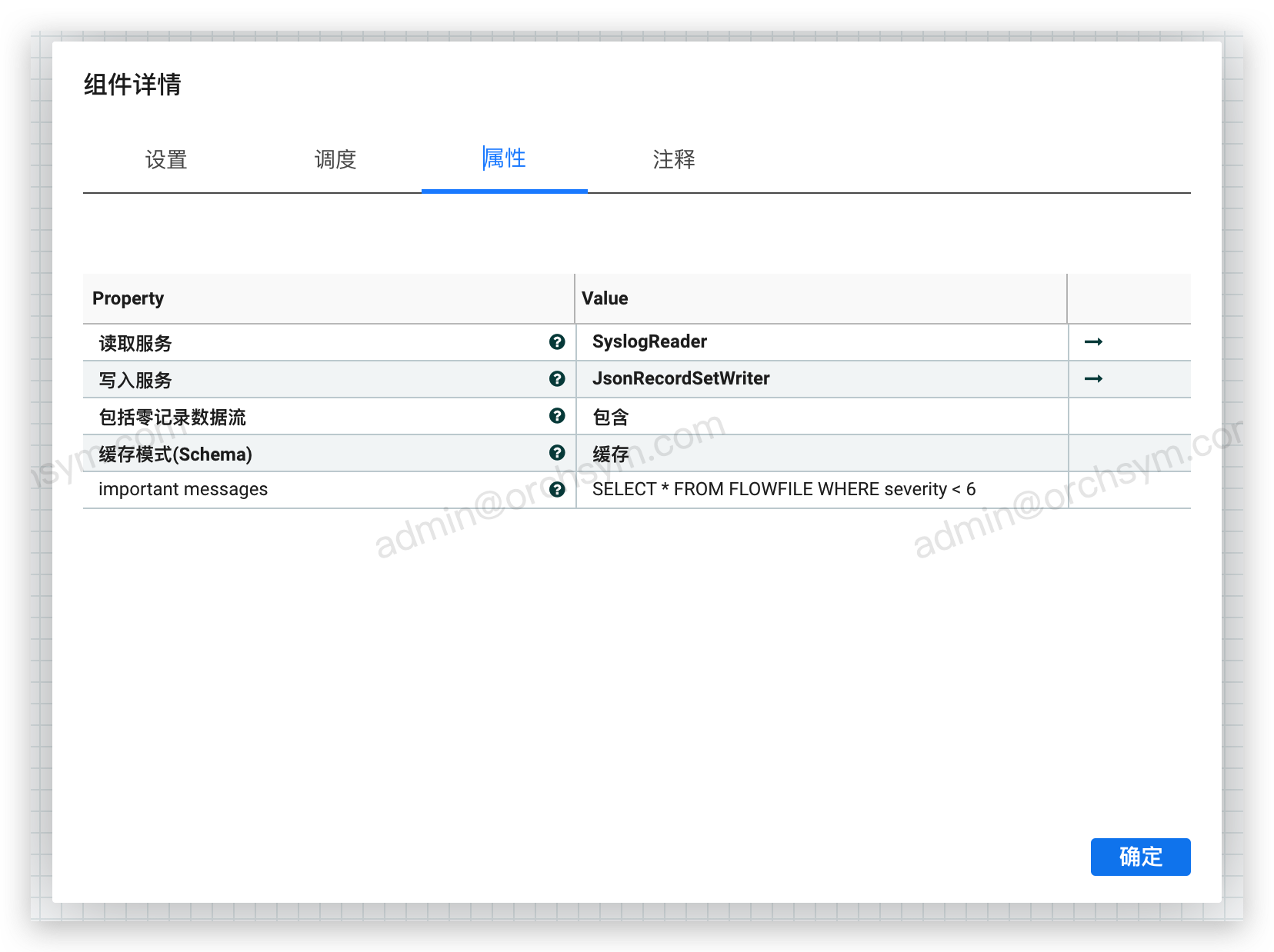Image resolution: width=1274 pixels, height=952 pixels.
Task: Click help icon for 读取服务 property
Action: click(557, 342)
